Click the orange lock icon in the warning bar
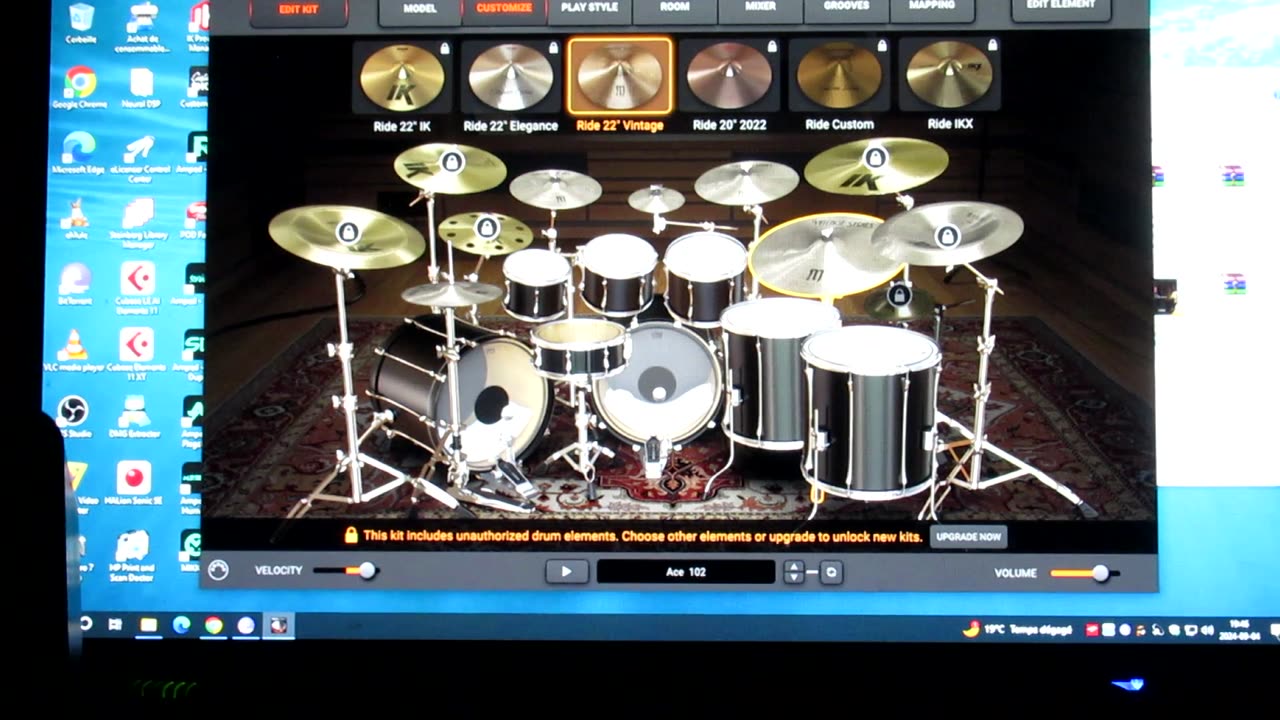1280x720 pixels. [x=351, y=536]
